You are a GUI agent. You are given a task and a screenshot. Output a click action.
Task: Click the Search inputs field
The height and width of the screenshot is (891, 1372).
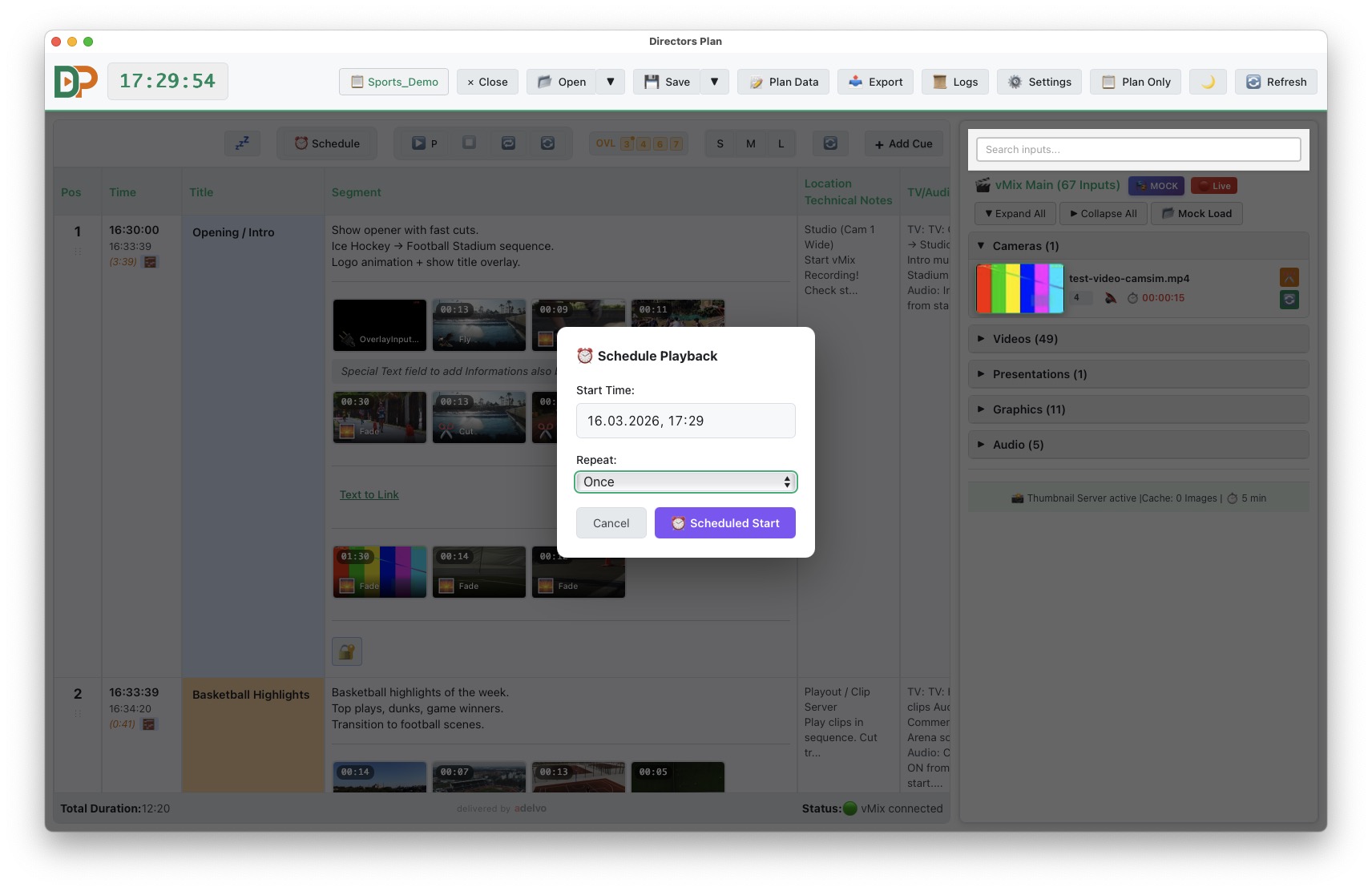point(1138,149)
